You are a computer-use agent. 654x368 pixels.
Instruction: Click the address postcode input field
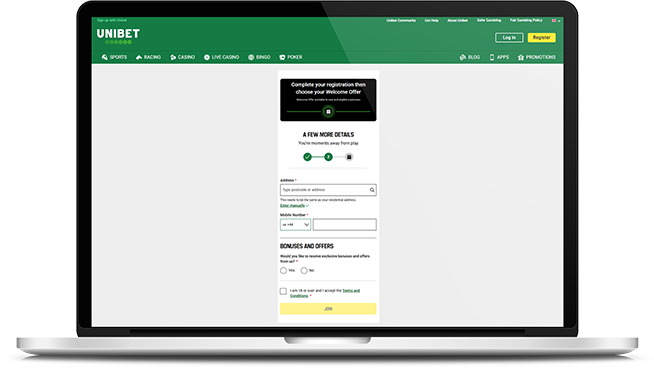coord(328,190)
